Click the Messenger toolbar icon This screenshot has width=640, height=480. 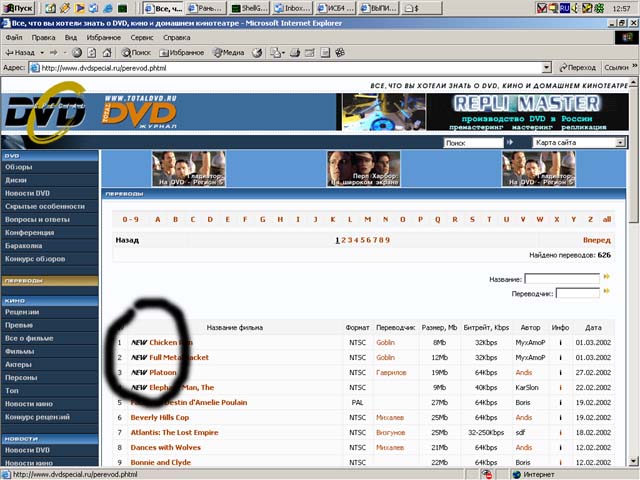[x=340, y=52]
